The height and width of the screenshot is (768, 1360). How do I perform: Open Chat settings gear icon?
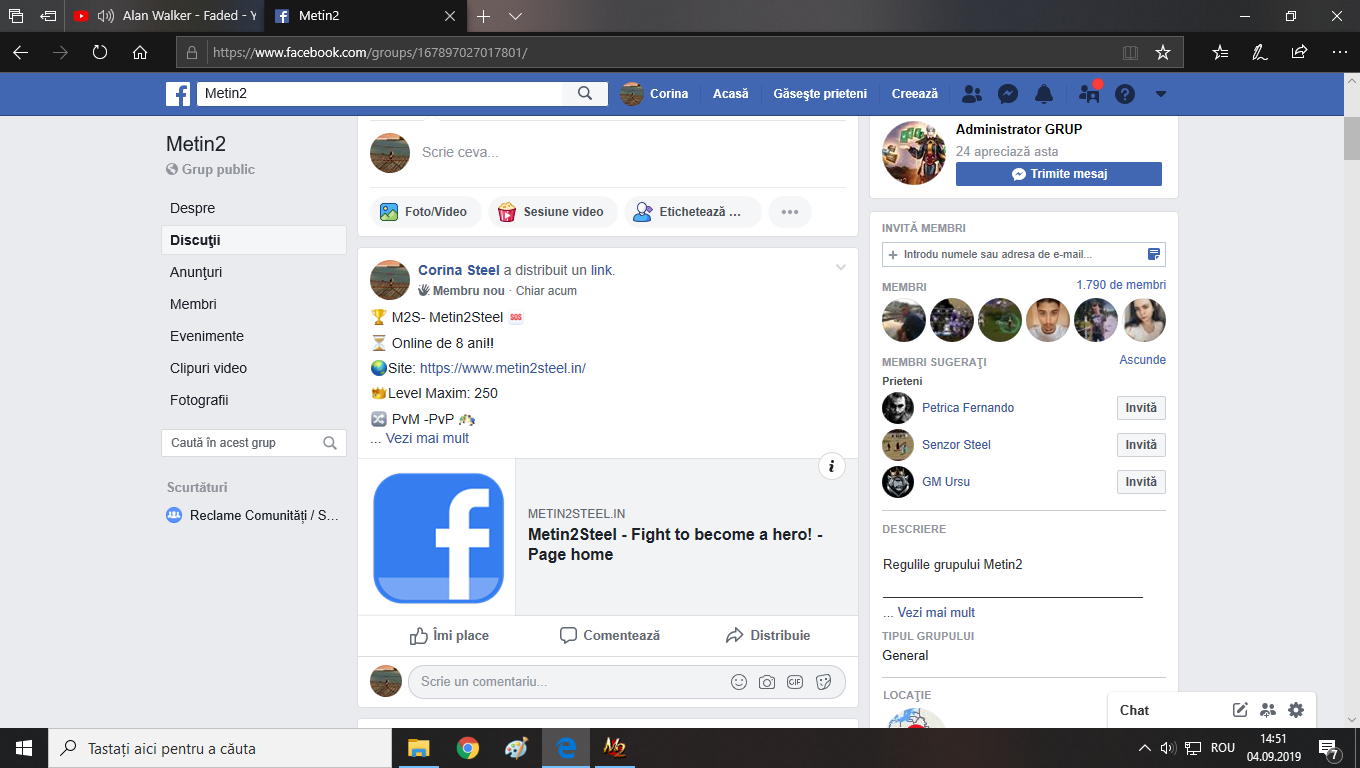coord(1296,710)
